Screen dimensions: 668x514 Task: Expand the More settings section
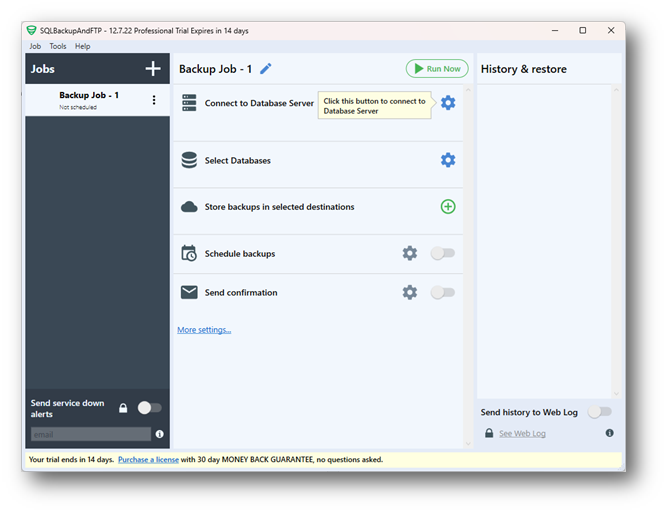coord(204,330)
